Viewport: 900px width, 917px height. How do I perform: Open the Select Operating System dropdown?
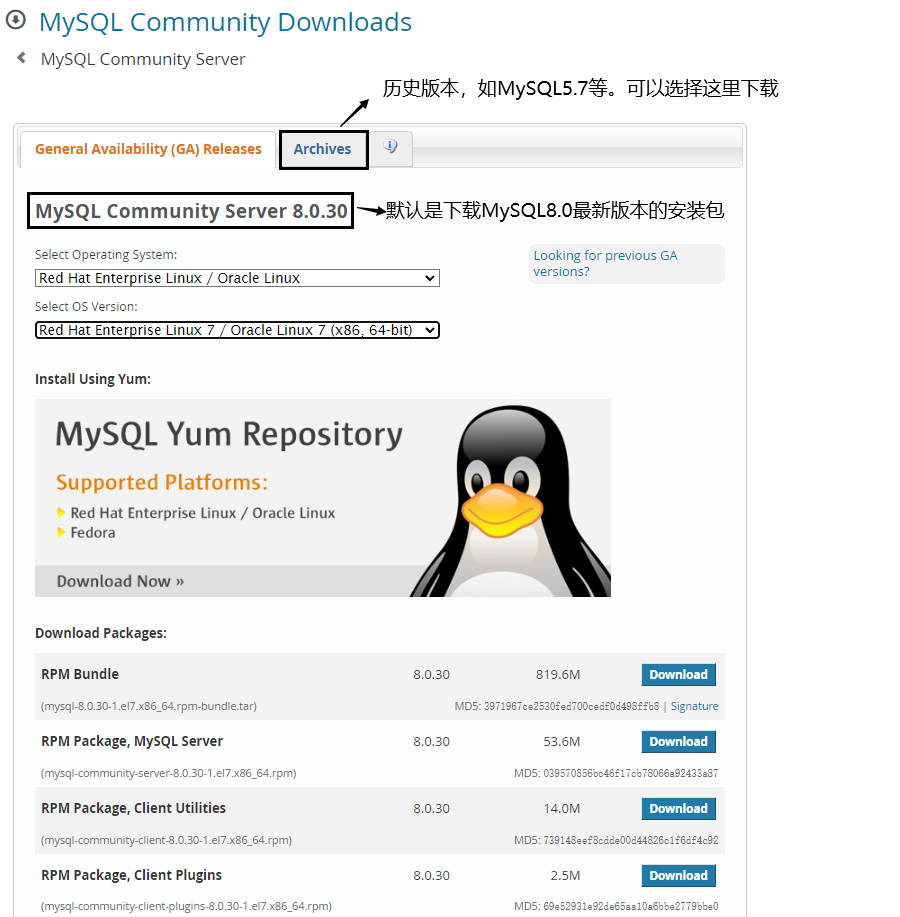[x=237, y=278]
